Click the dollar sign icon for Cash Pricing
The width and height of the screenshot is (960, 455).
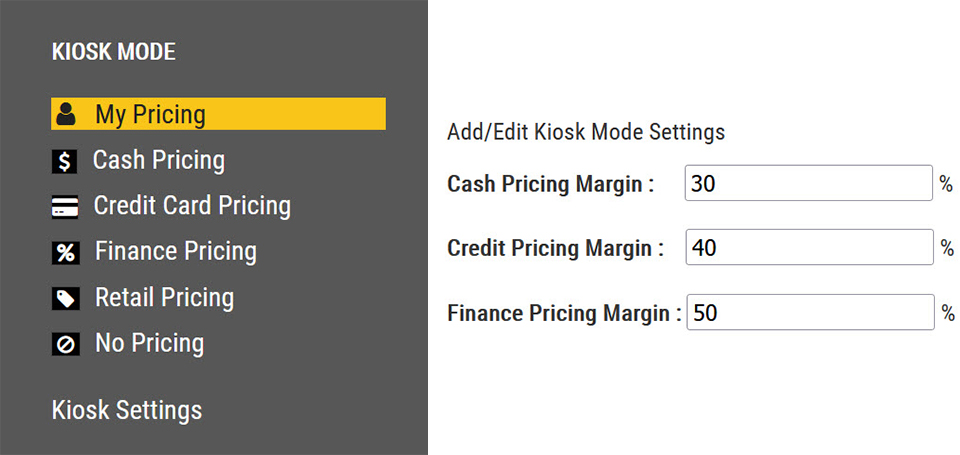tap(65, 161)
